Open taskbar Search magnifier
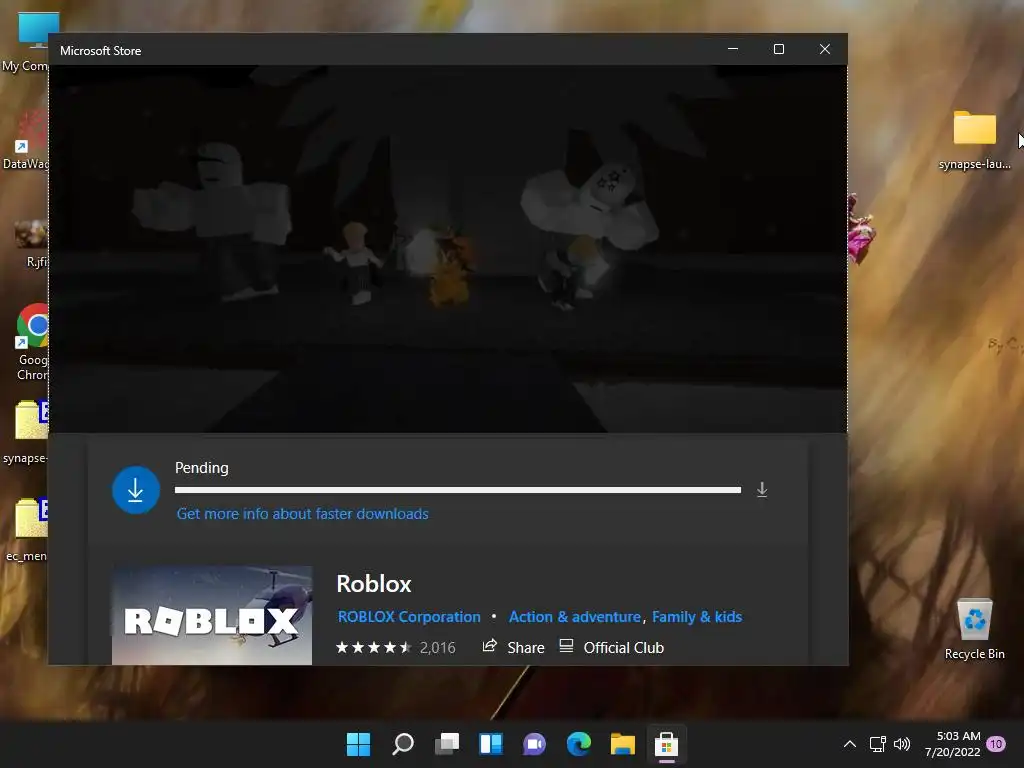The height and width of the screenshot is (768, 1024). click(403, 744)
